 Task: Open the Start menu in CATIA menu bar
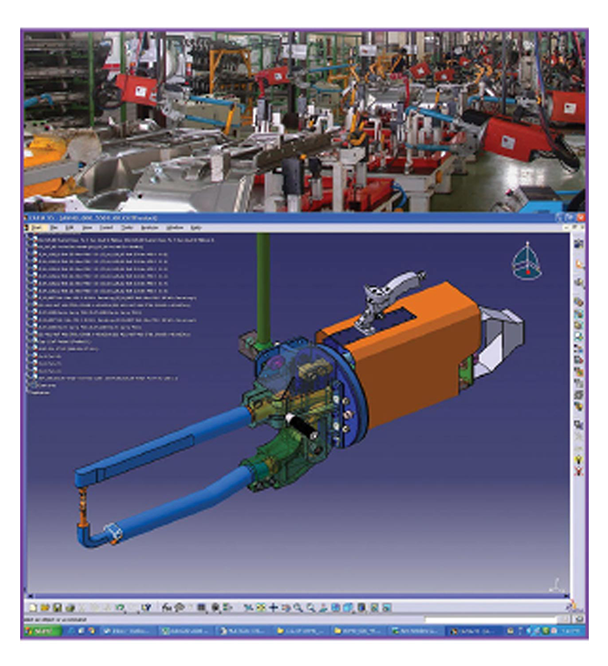tap(37, 228)
